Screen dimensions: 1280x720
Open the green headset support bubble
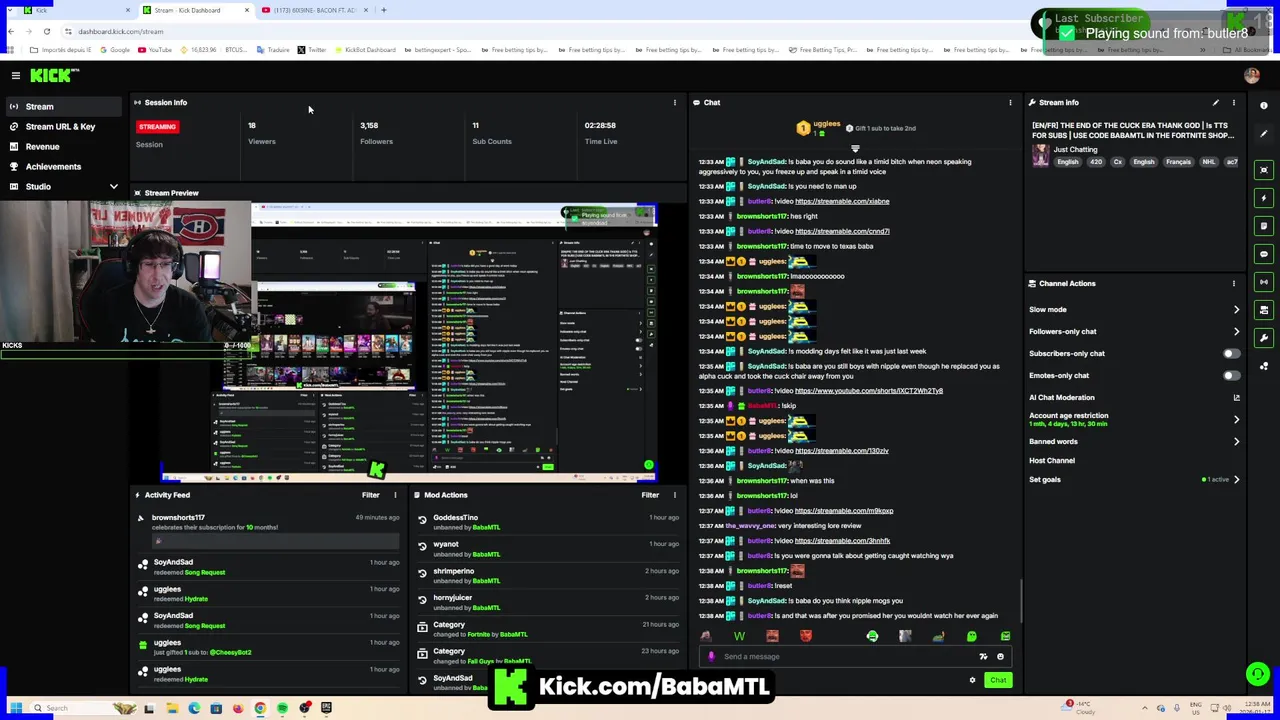(1257, 674)
